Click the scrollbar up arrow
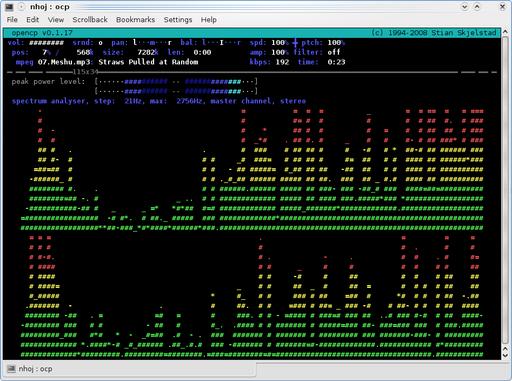 (505, 32)
